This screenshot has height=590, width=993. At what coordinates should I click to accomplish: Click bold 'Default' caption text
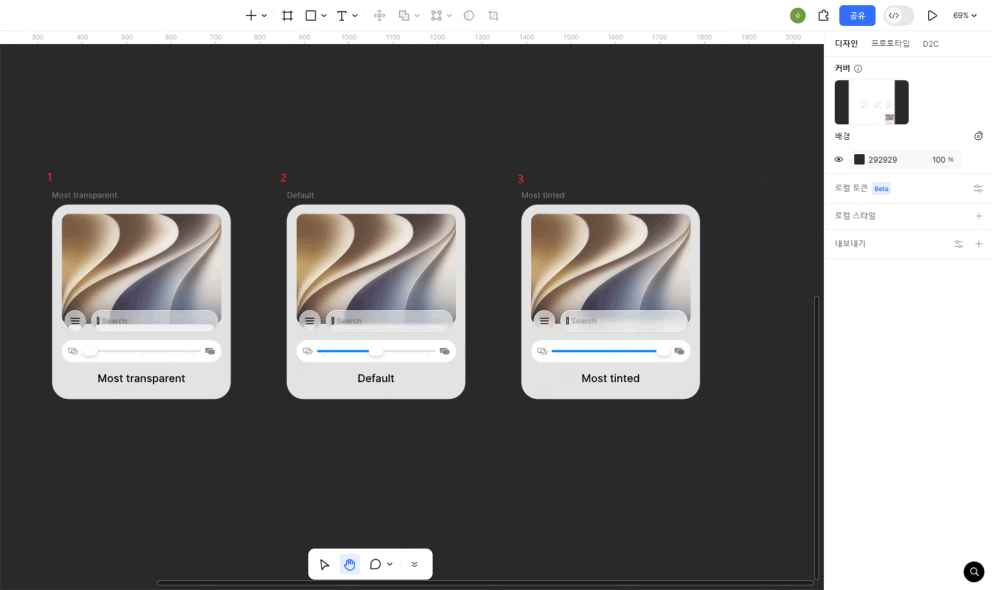pyautogui.click(x=376, y=378)
